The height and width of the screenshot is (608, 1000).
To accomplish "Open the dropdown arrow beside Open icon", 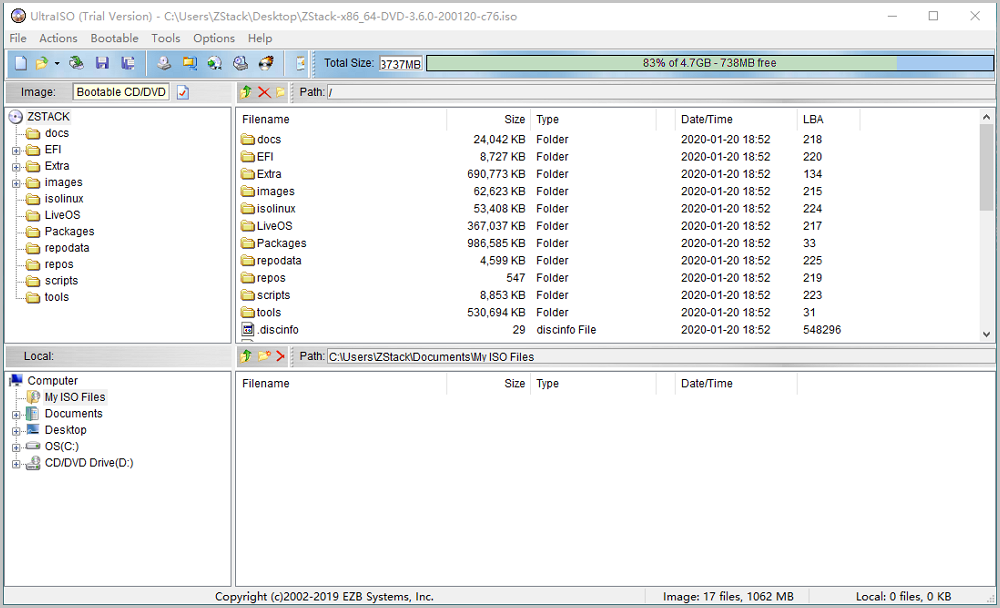I will tap(57, 63).
